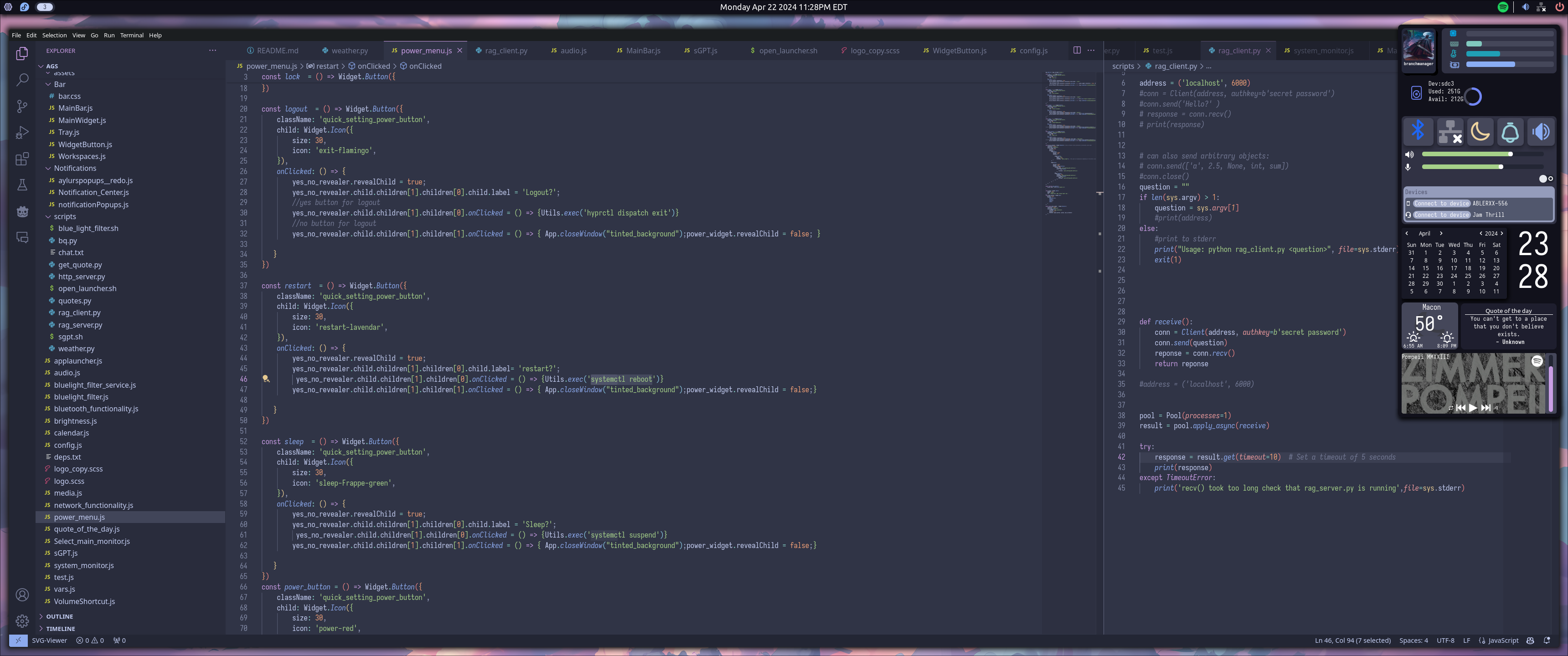Click the notifications bell in the status bar
Image resolution: width=1568 pixels, height=656 pixels.
pos(1547,640)
